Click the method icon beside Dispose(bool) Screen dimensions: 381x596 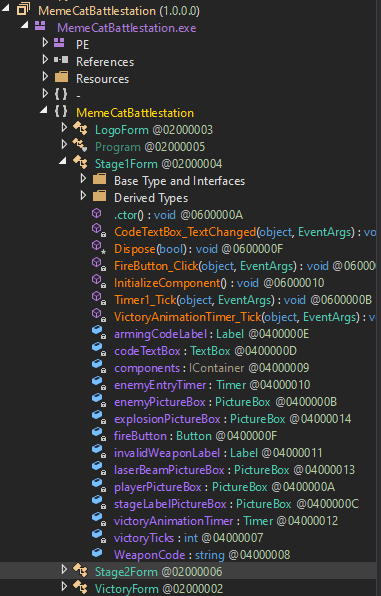pos(98,247)
